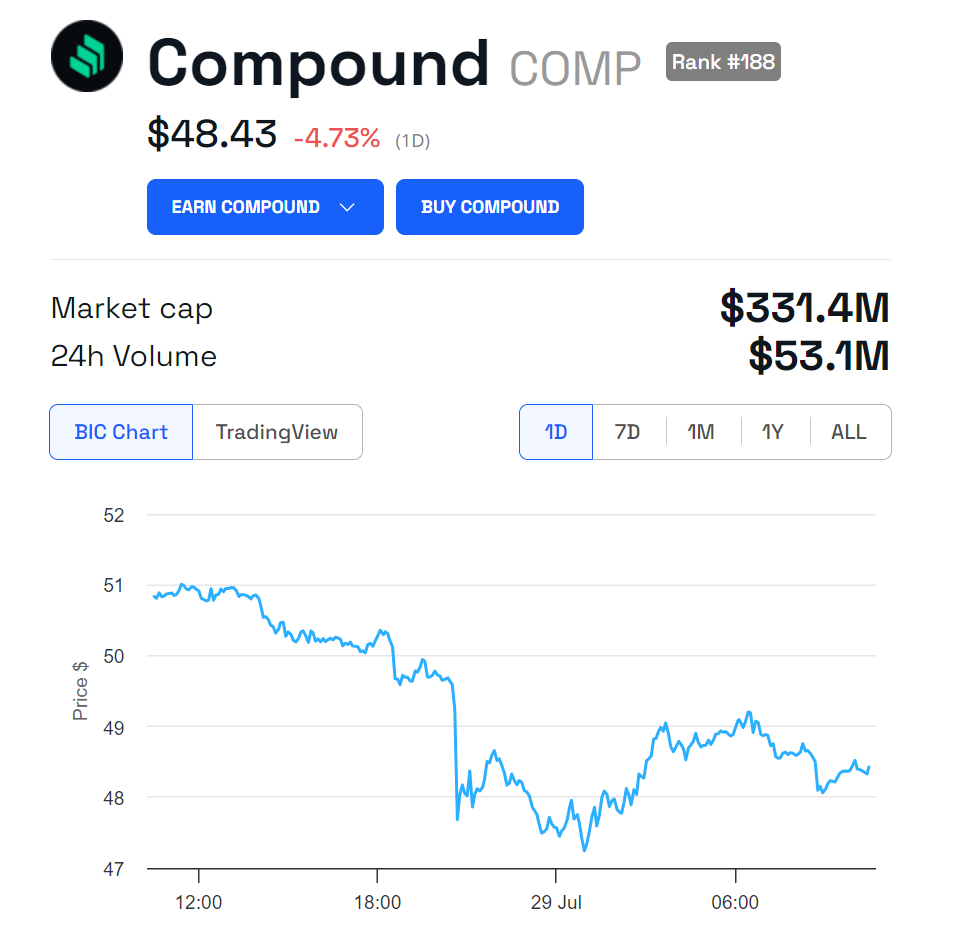Screen dimensions: 972x941
Task: Click the 18:00 label on the time axis
Action: 377,902
